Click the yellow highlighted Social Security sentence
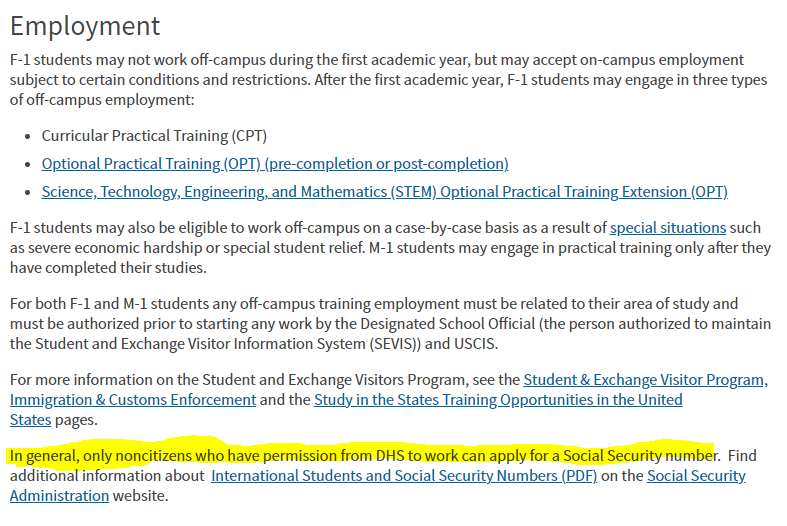The width and height of the screenshot is (787, 526). (360, 456)
